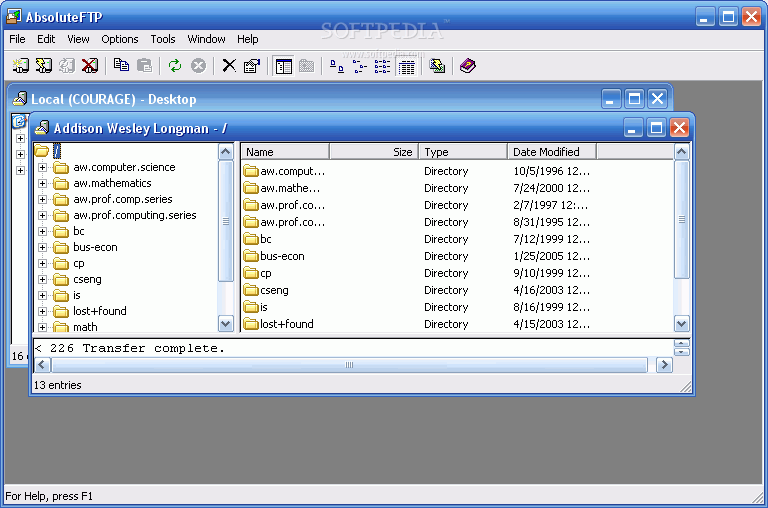The height and width of the screenshot is (508, 768).
Task: Click the New connection toolbar icon
Action: point(21,66)
